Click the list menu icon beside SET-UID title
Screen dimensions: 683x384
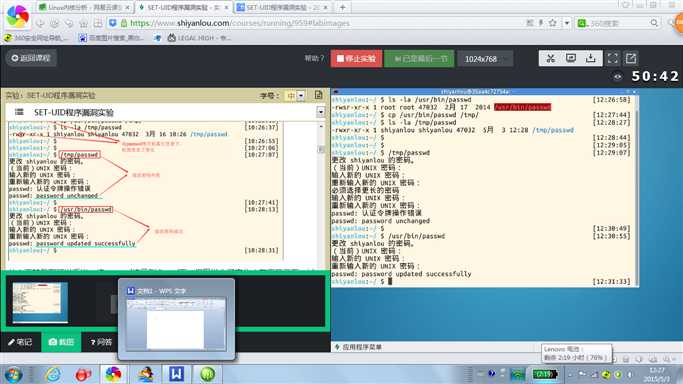[x=19, y=112]
